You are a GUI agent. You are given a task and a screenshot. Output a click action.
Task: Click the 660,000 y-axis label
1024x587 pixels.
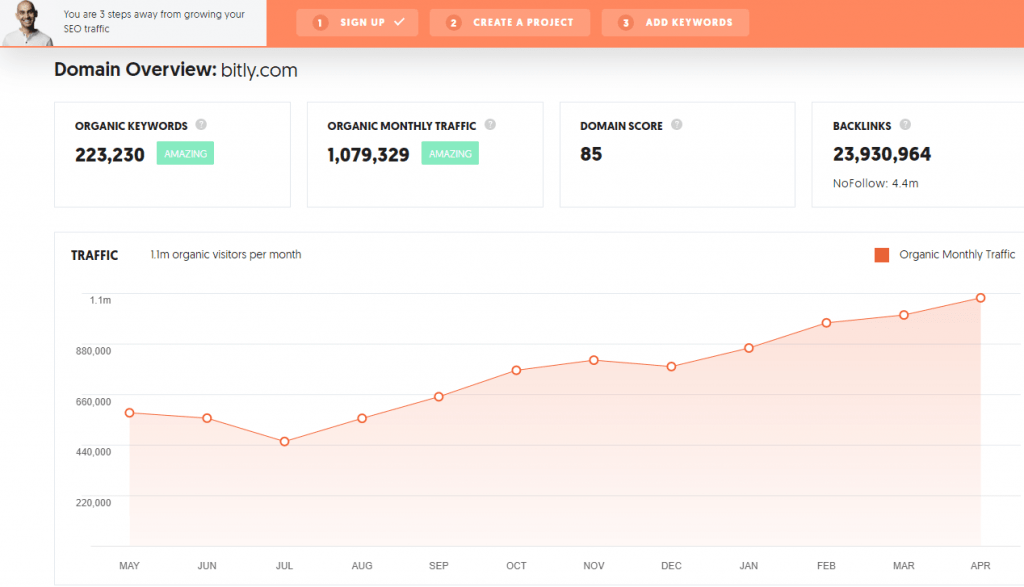tap(93, 402)
